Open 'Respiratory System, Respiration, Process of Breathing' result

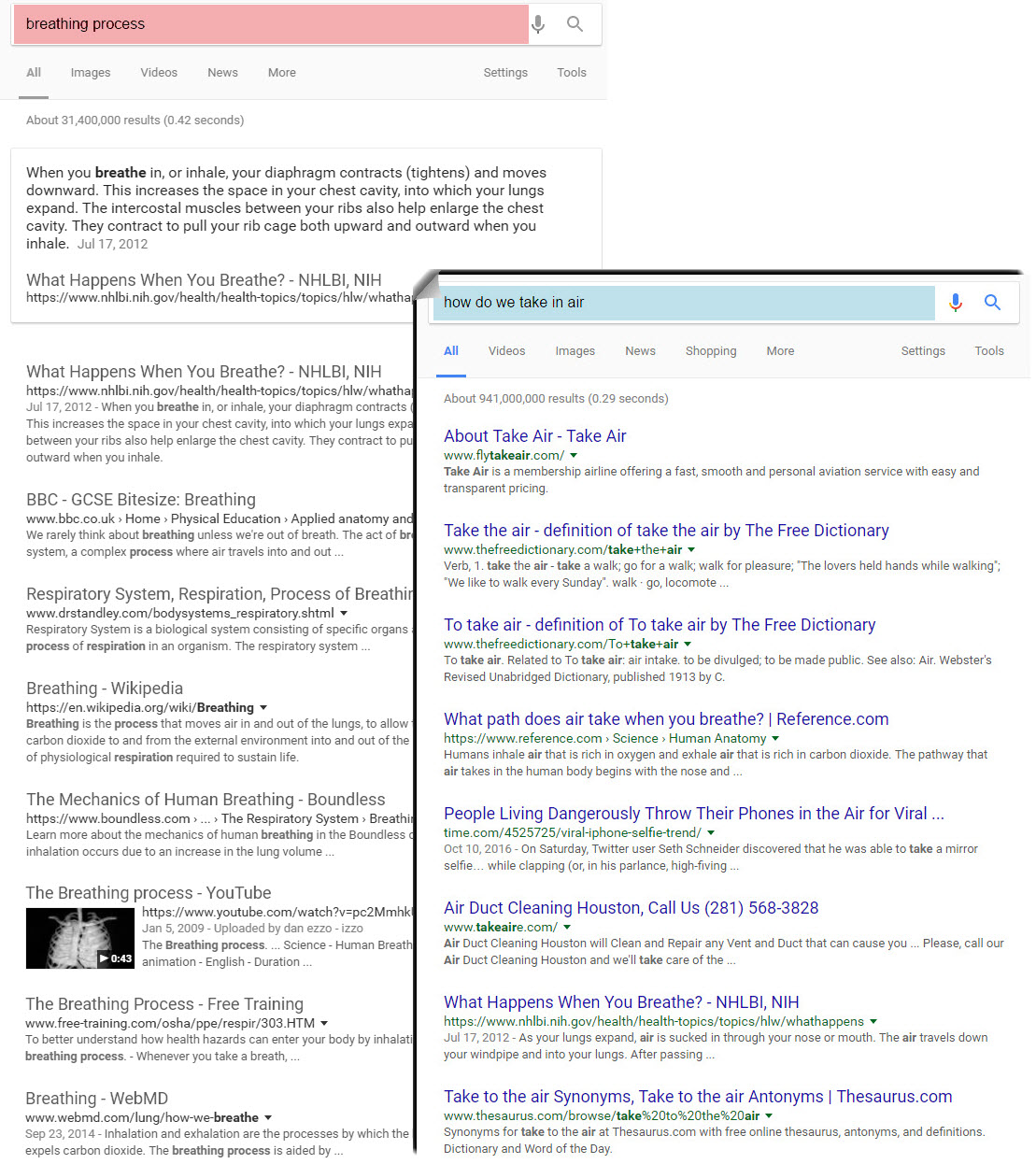pyautogui.click(x=220, y=594)
